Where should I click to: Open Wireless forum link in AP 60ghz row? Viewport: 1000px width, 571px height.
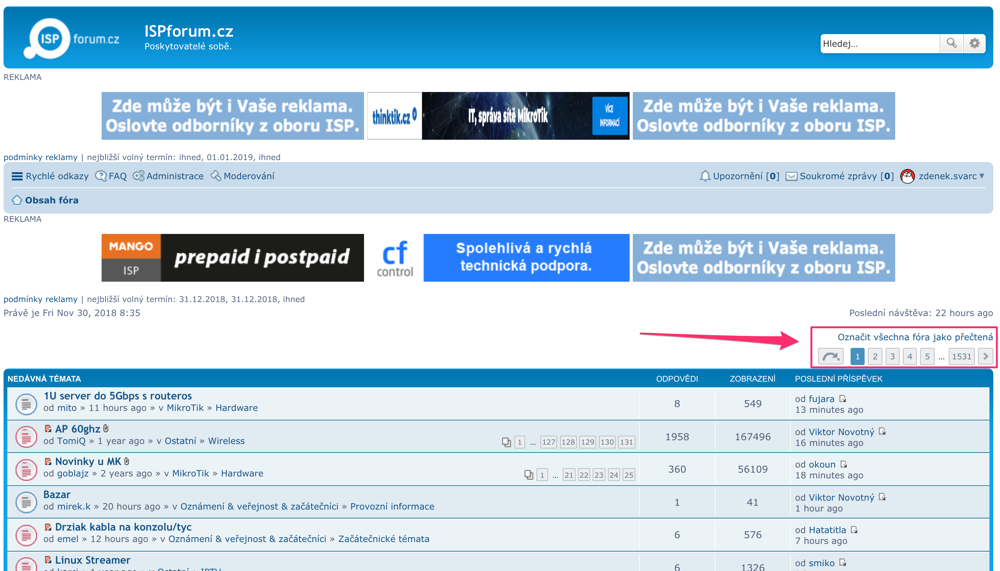(226, 441)
